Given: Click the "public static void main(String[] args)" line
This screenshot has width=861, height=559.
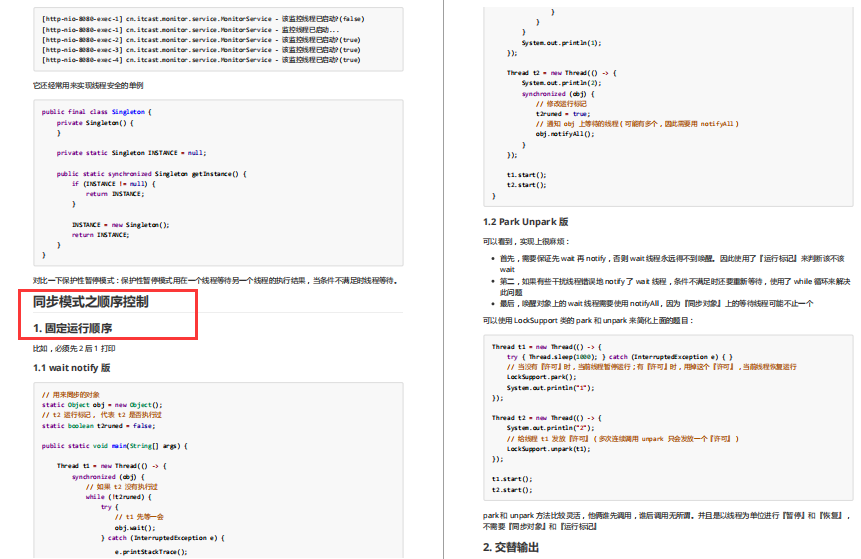Looking at the screenshot, I should tap(115, 446).
